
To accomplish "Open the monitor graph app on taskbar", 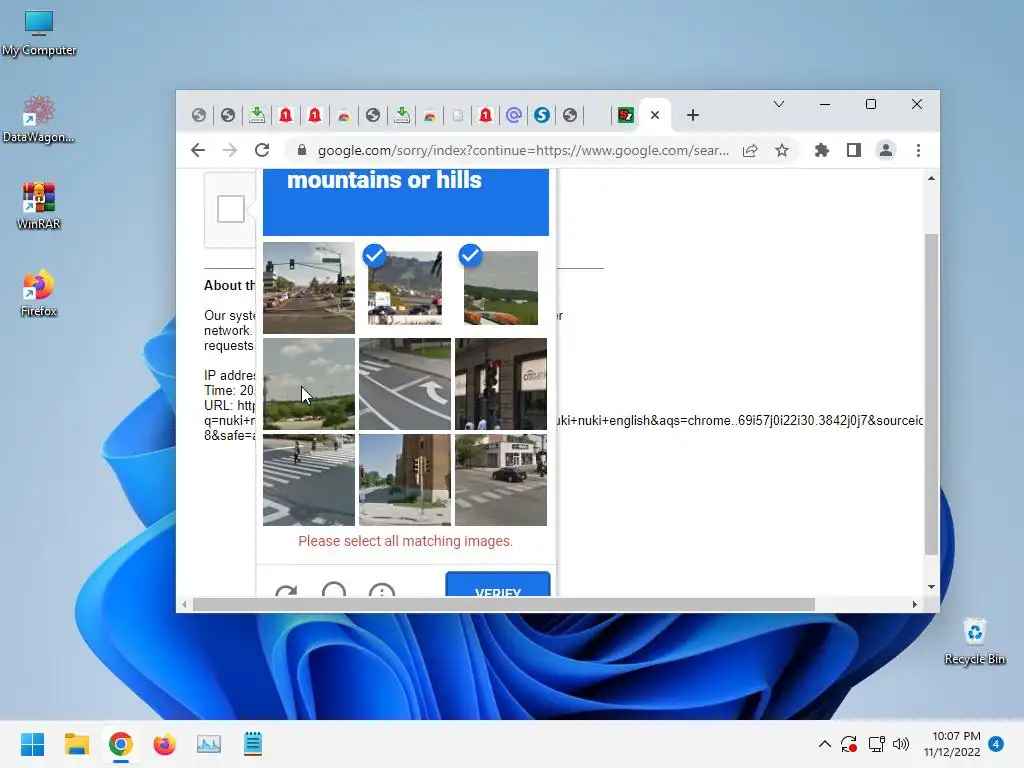I will tap(208, 744).
